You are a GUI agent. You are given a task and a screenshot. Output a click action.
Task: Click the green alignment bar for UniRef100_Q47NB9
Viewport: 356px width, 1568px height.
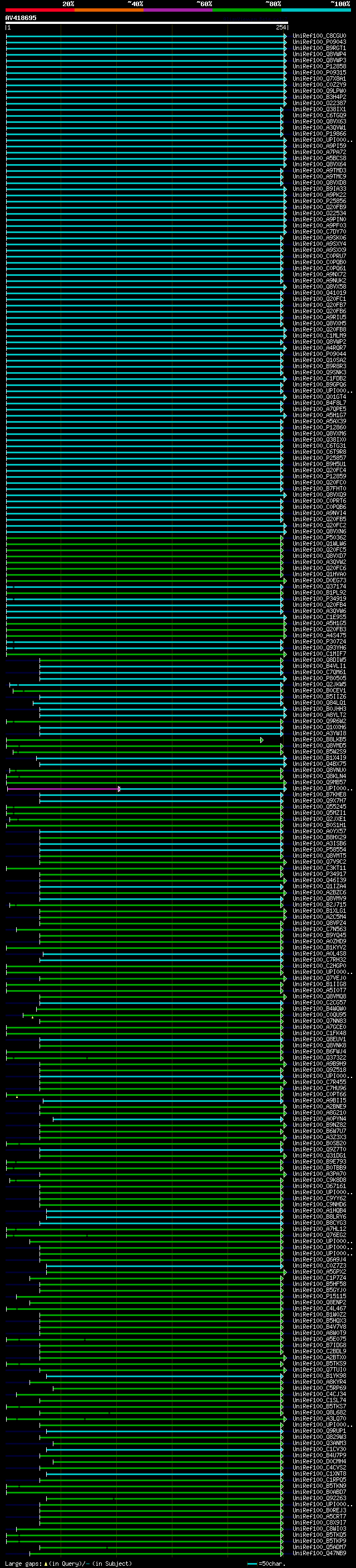tap(156, 1554)
